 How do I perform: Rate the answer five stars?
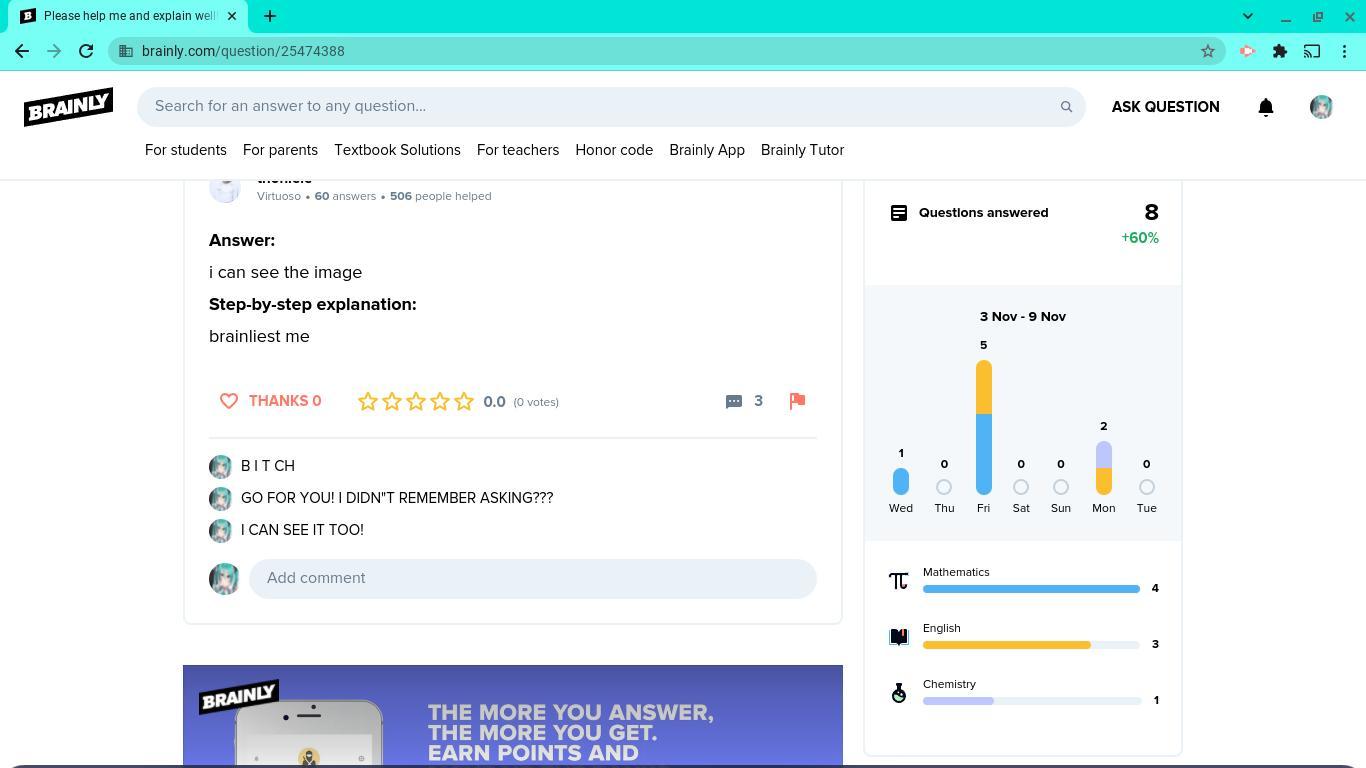point(464,401)
